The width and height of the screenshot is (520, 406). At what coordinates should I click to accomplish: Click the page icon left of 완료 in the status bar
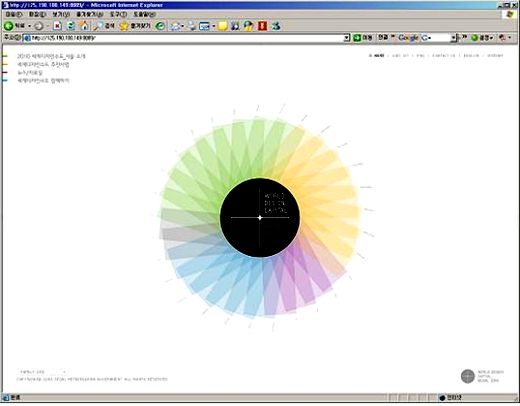point(6,398)
